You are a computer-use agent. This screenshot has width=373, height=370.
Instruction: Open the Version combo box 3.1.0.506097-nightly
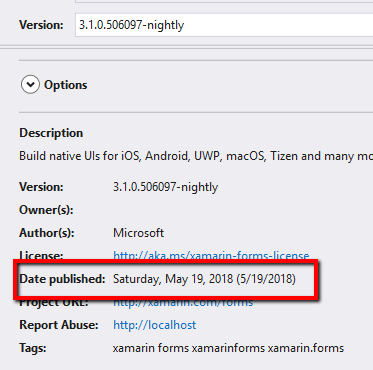pos(224,25)
